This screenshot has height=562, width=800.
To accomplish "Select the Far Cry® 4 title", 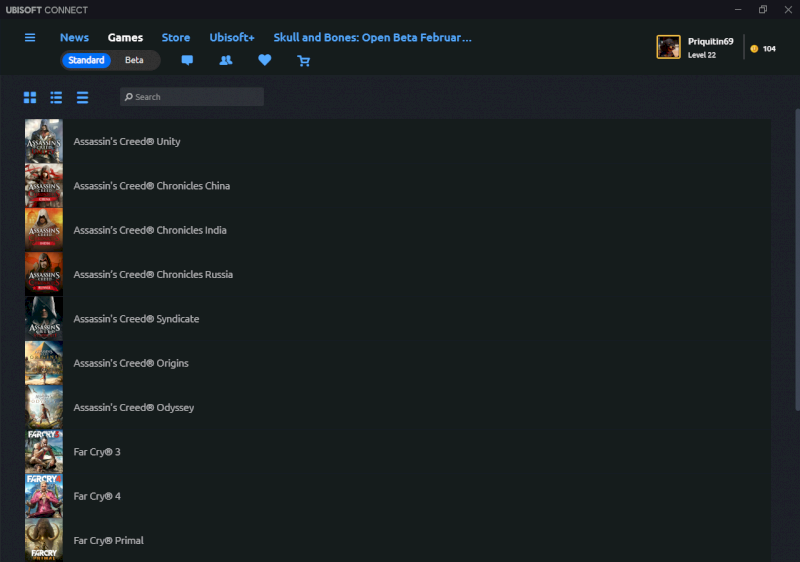I will point(97,497).
